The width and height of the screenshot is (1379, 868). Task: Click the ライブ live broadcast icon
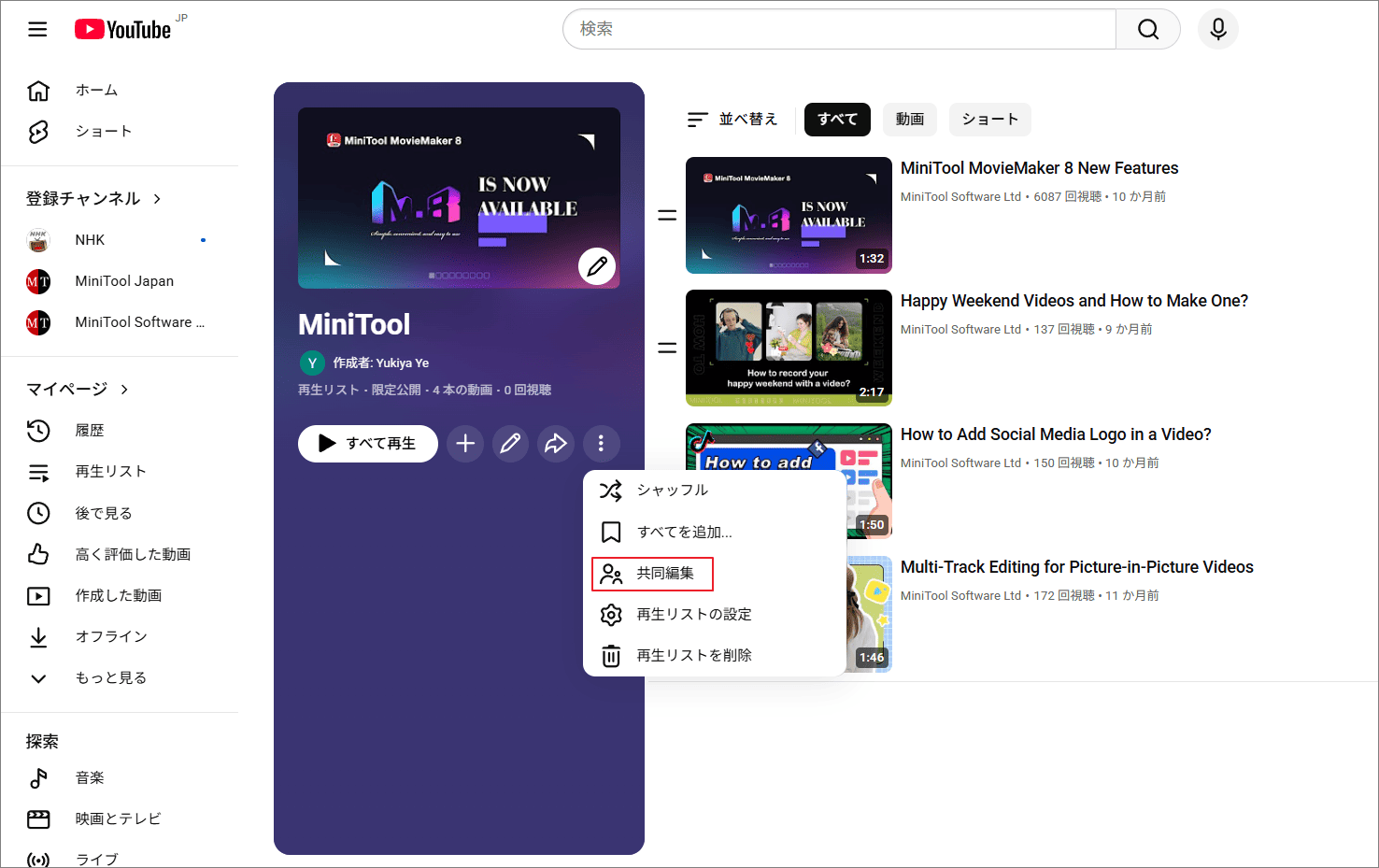(38, 861)
